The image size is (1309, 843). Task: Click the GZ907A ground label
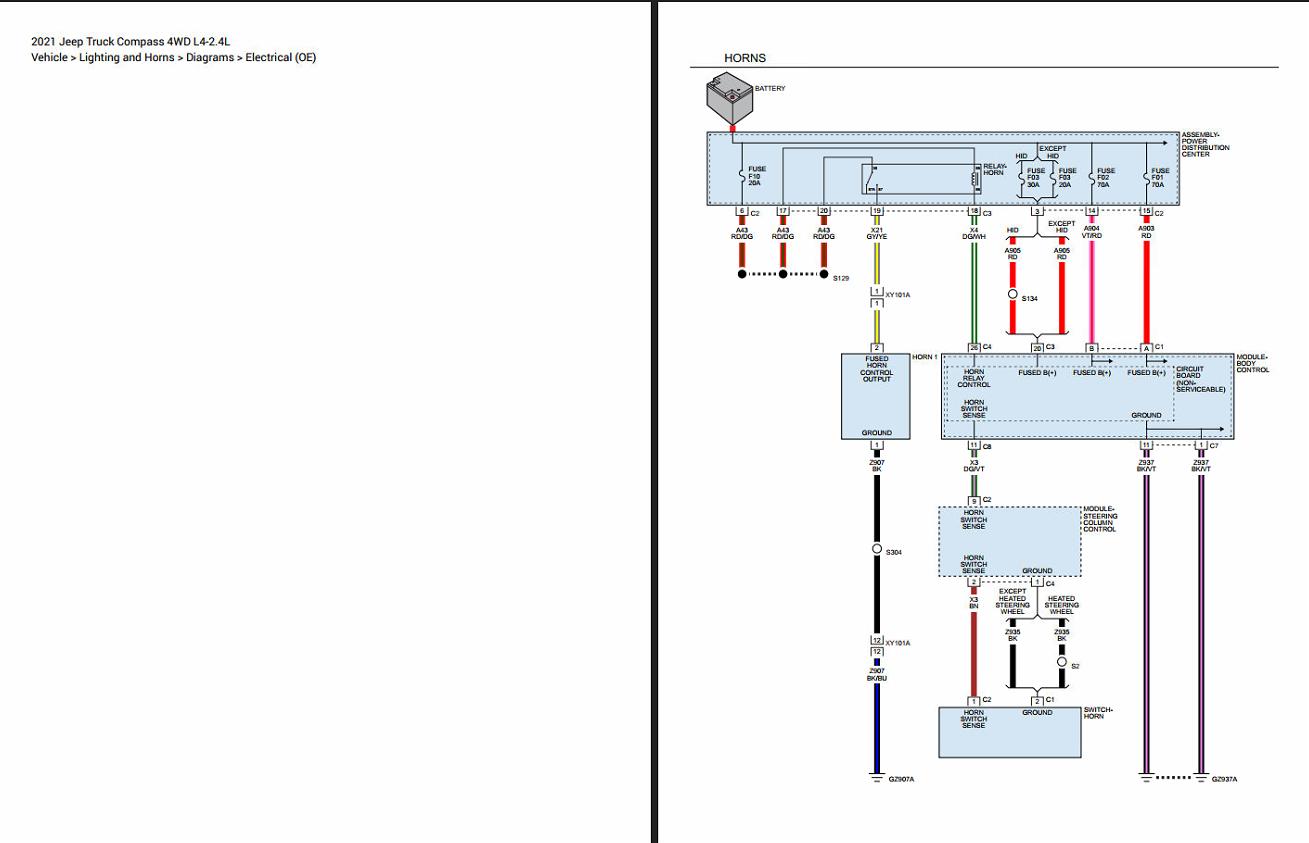902,779
